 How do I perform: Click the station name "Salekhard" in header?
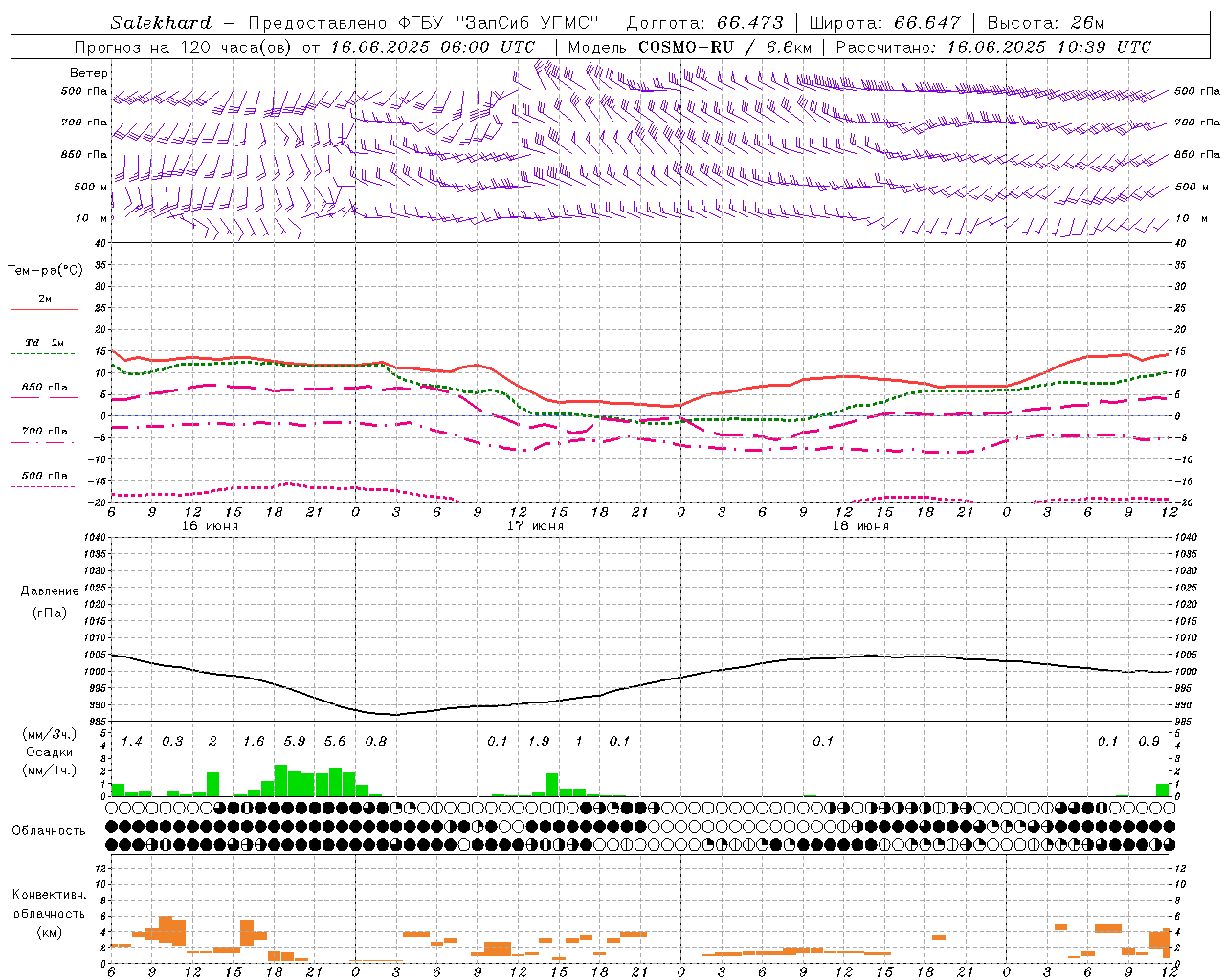(161, 23)
